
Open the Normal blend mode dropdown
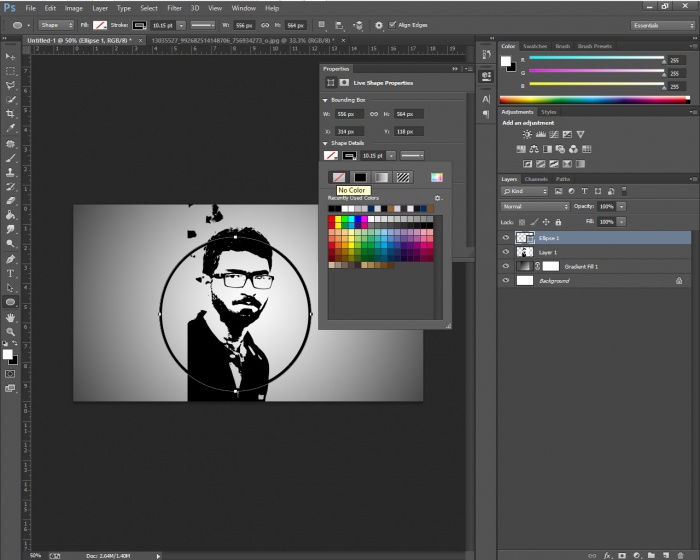(535, 206)
